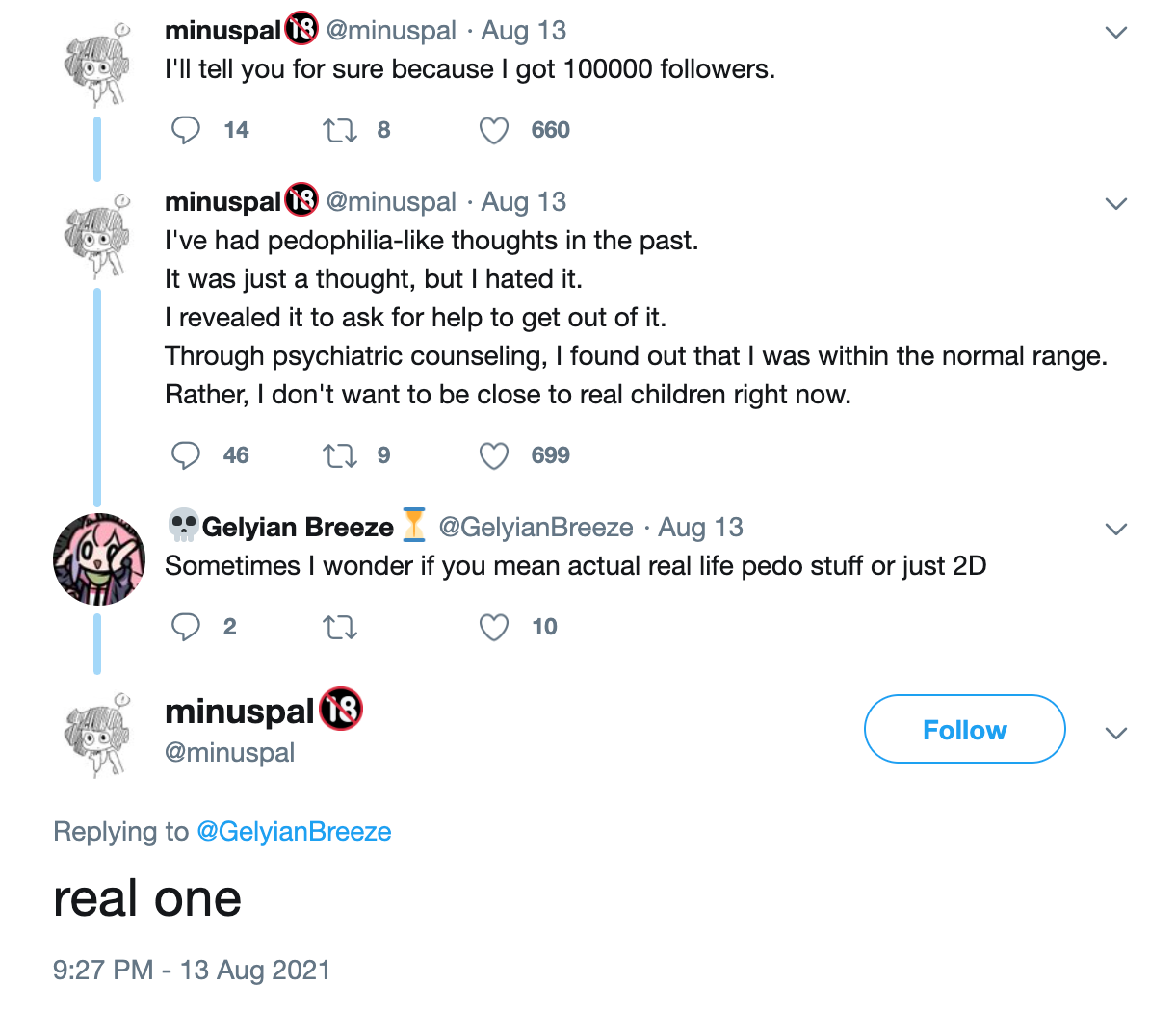1176x1010 pixels.
Task: Retweet the tweet with 8 retweets
Action: pos(339,130)
